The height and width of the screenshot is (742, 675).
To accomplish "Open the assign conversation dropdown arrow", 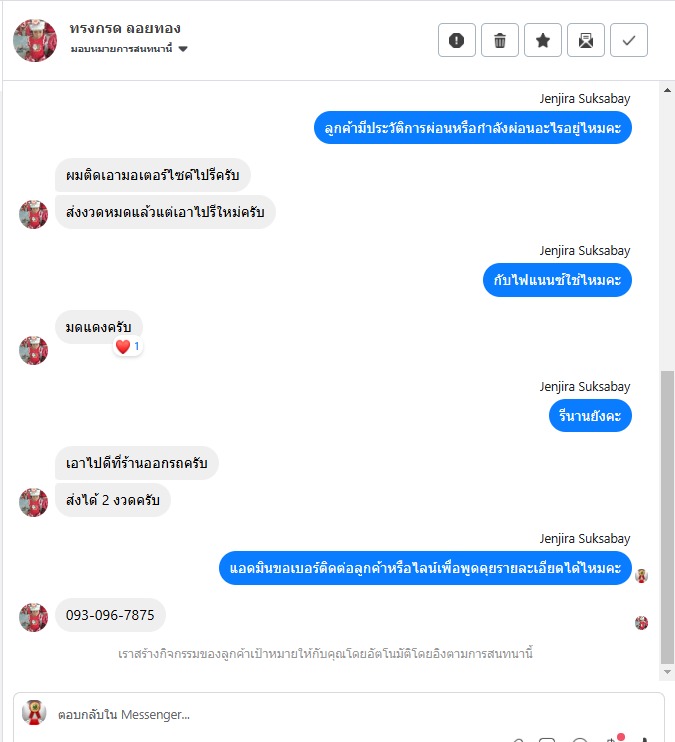I will pyautogui.click(x=183, y=49).
